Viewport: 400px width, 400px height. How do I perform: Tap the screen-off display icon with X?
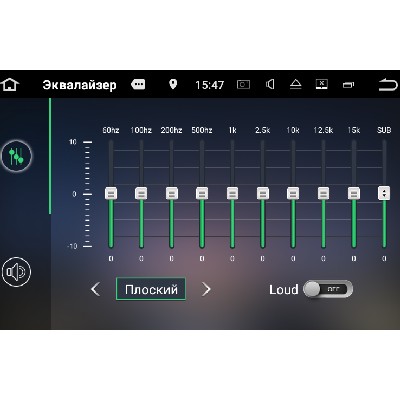click(322, 84)
